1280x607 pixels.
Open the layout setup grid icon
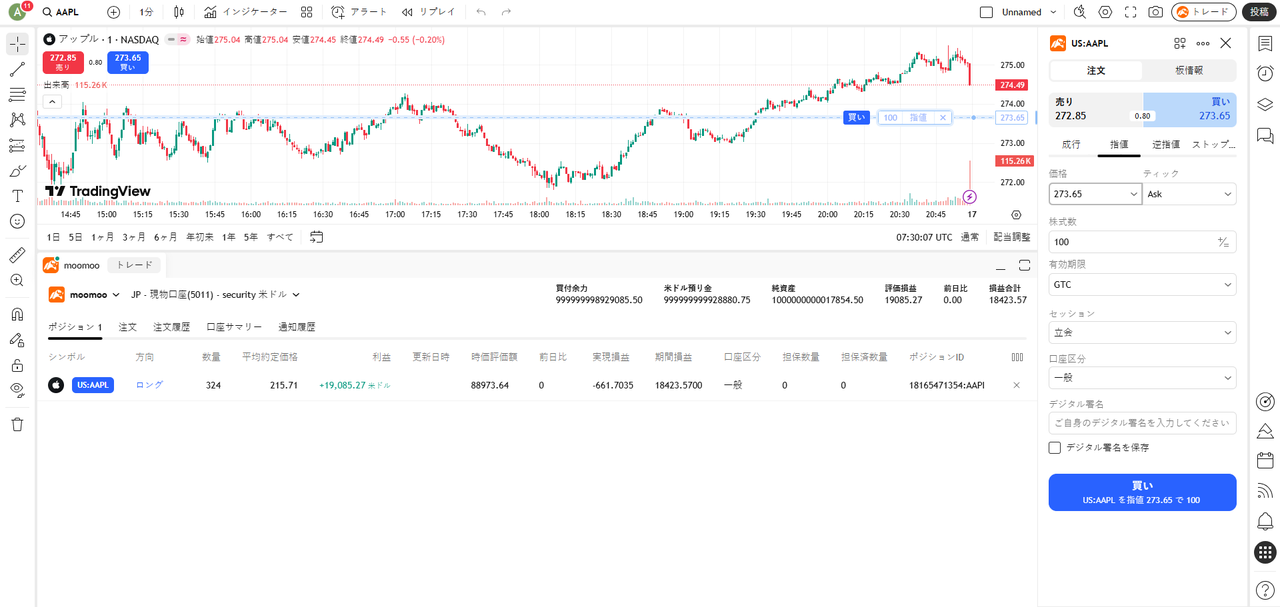307,12
